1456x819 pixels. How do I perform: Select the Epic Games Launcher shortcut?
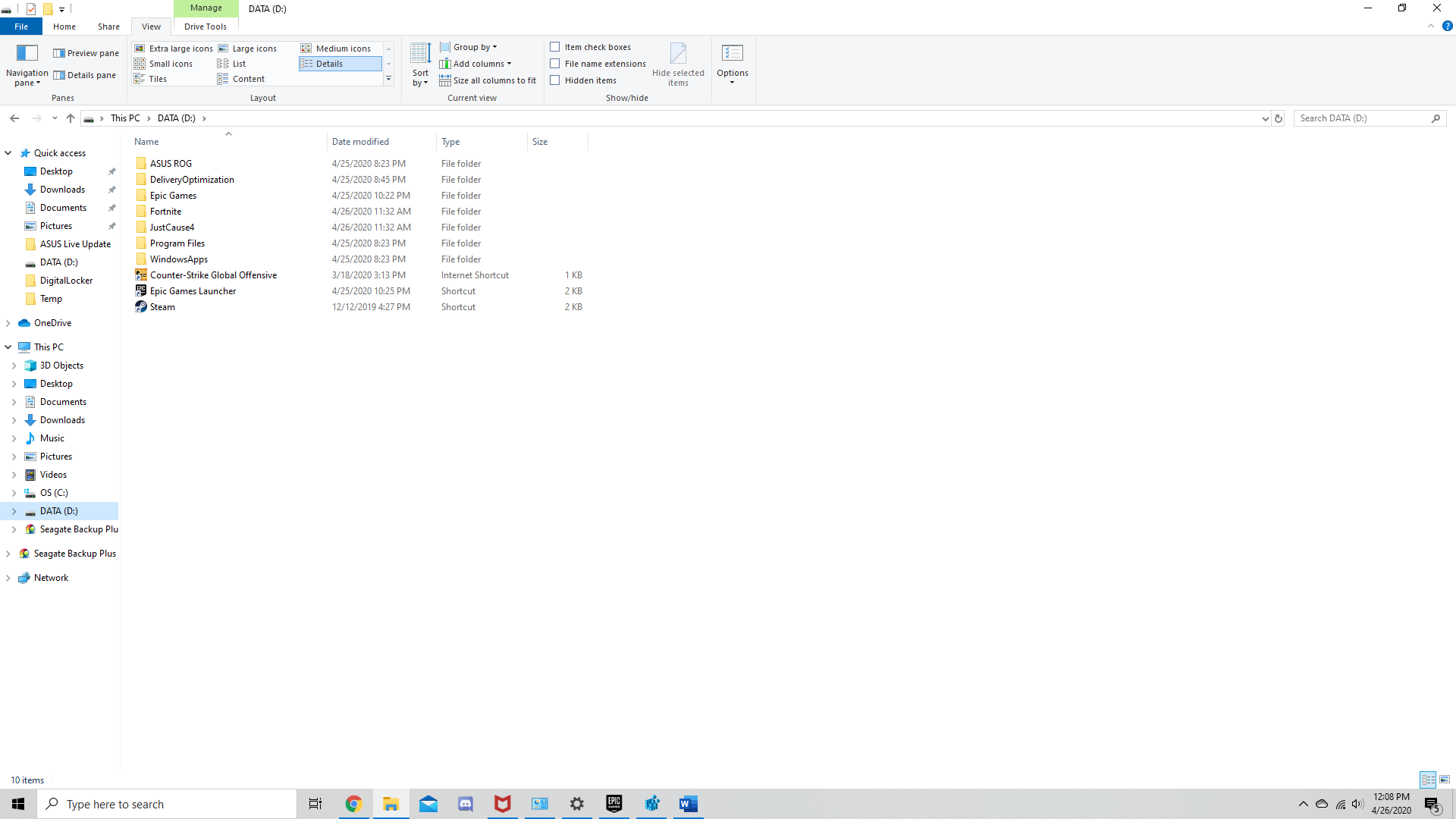[x=193, y=291]
